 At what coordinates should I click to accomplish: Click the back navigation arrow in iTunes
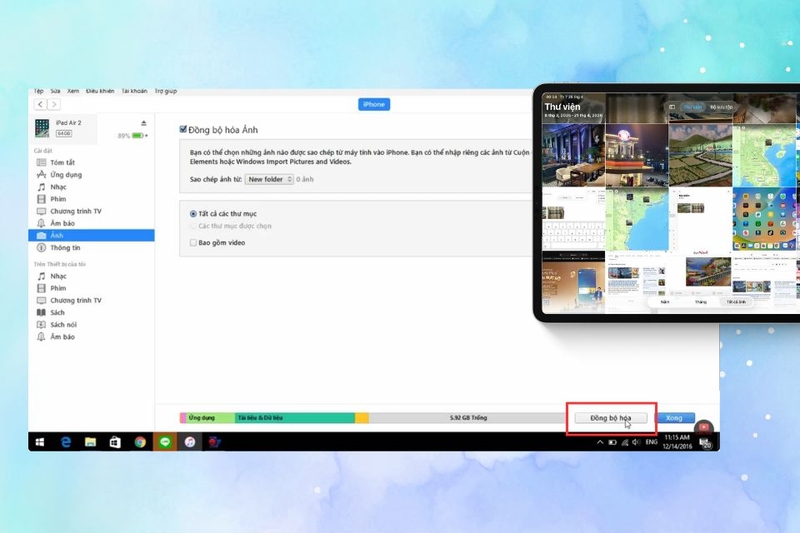40,105
